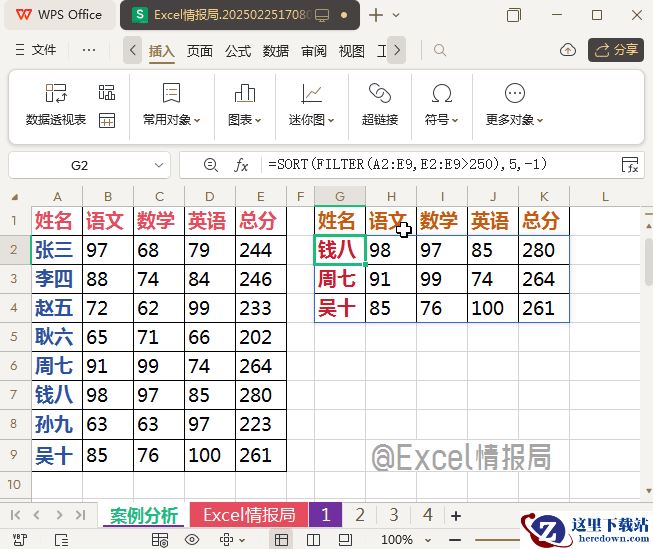Expand 更多对象 more objects menu
This screenshot has width=653, height=549.
514,105
